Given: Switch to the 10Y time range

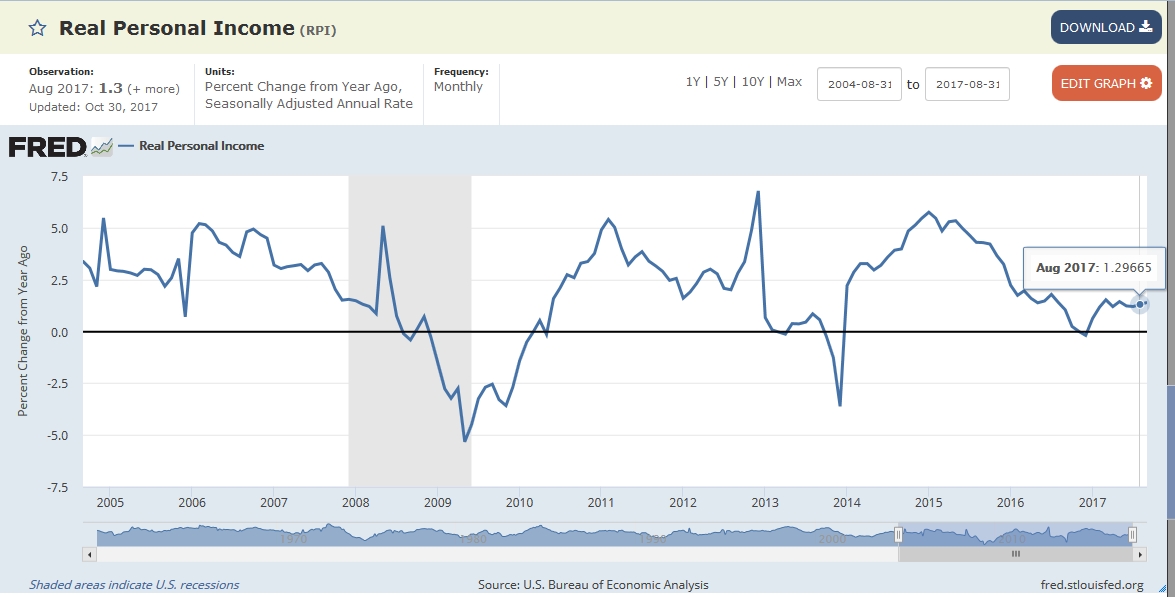Looking at the screenshot, I should click(x=752, y=82).
